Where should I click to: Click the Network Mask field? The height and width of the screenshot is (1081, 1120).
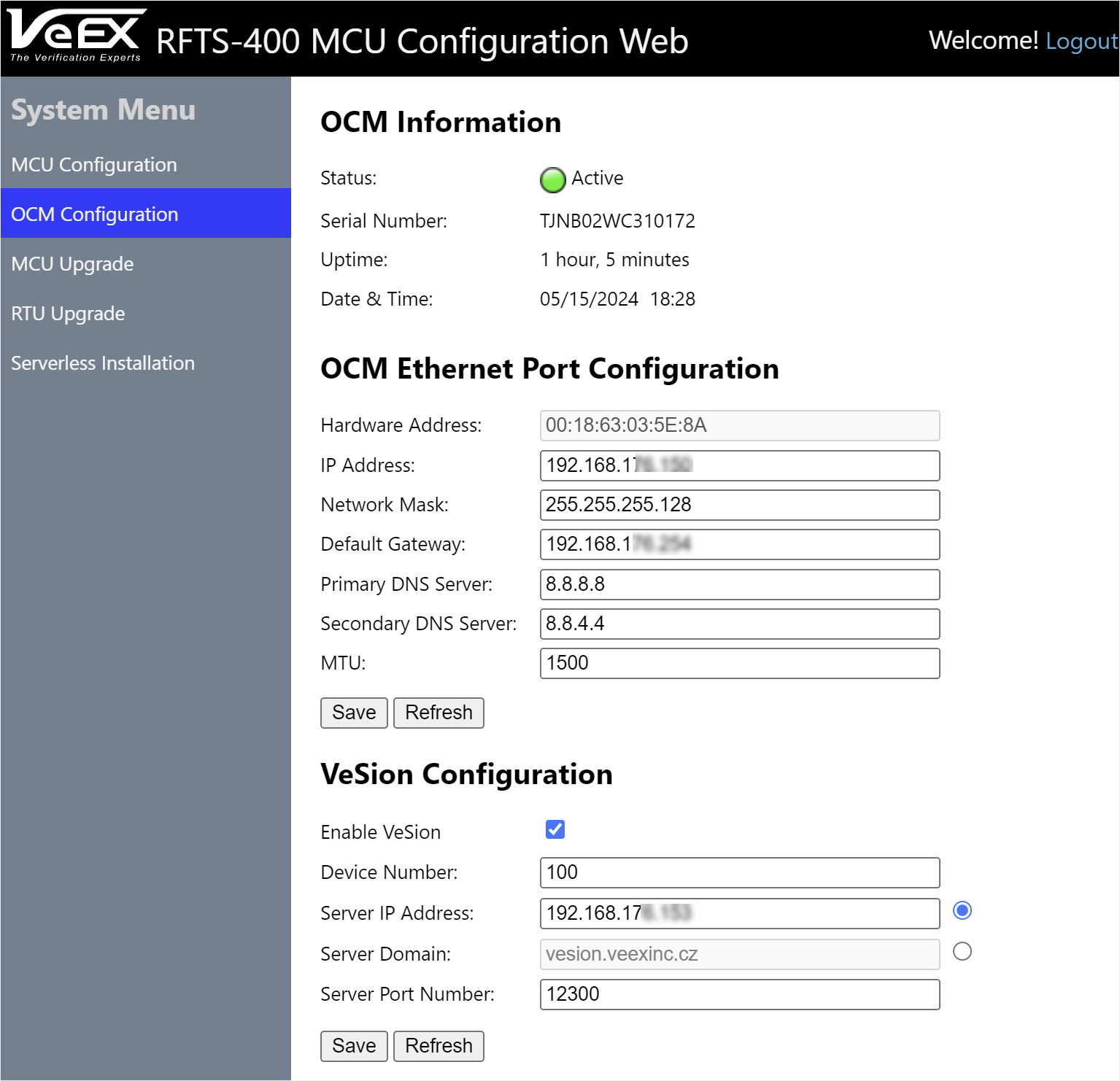pos(740,505)
